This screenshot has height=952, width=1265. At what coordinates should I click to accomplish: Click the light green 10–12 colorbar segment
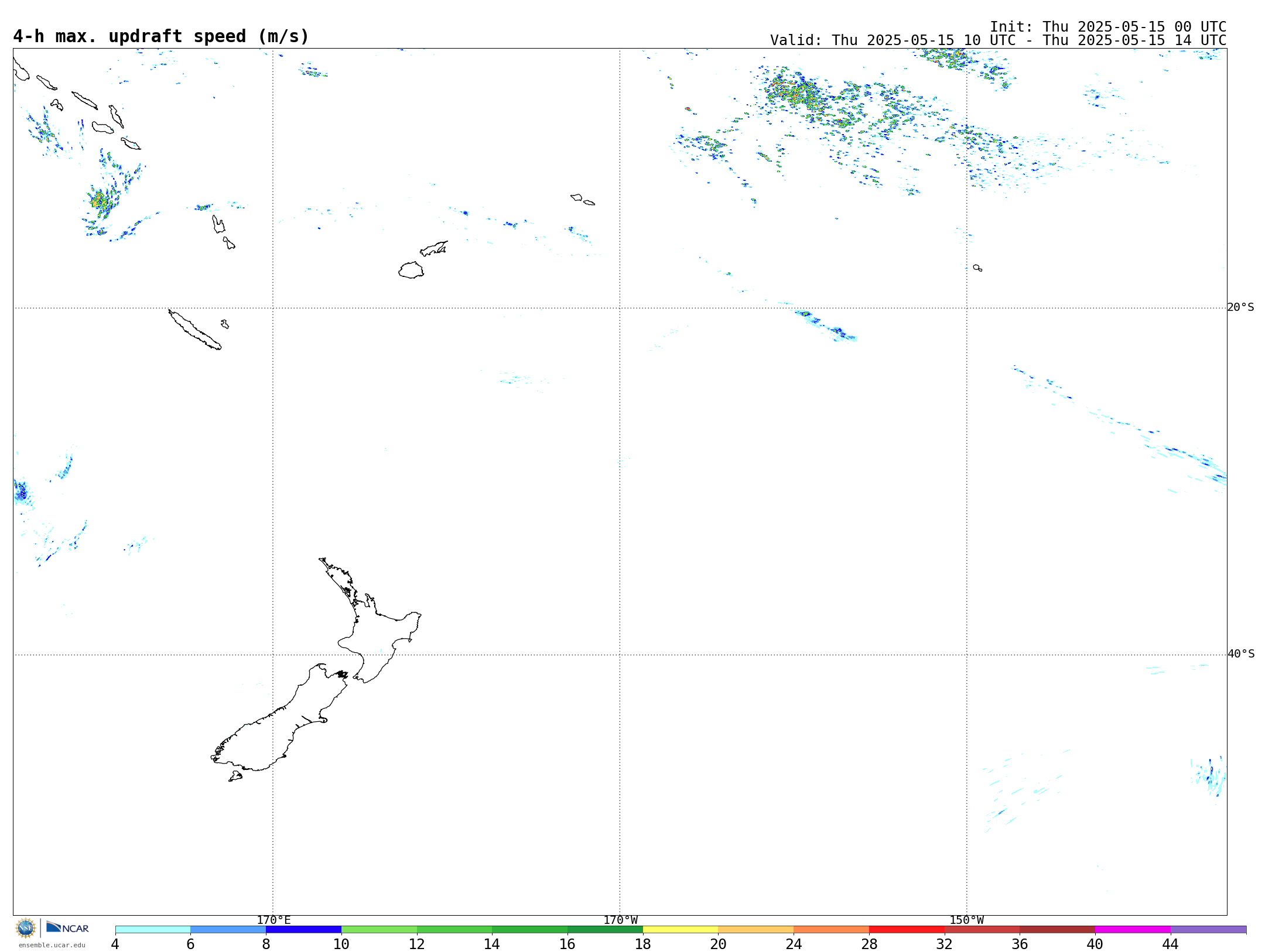[x=379, y=929]
